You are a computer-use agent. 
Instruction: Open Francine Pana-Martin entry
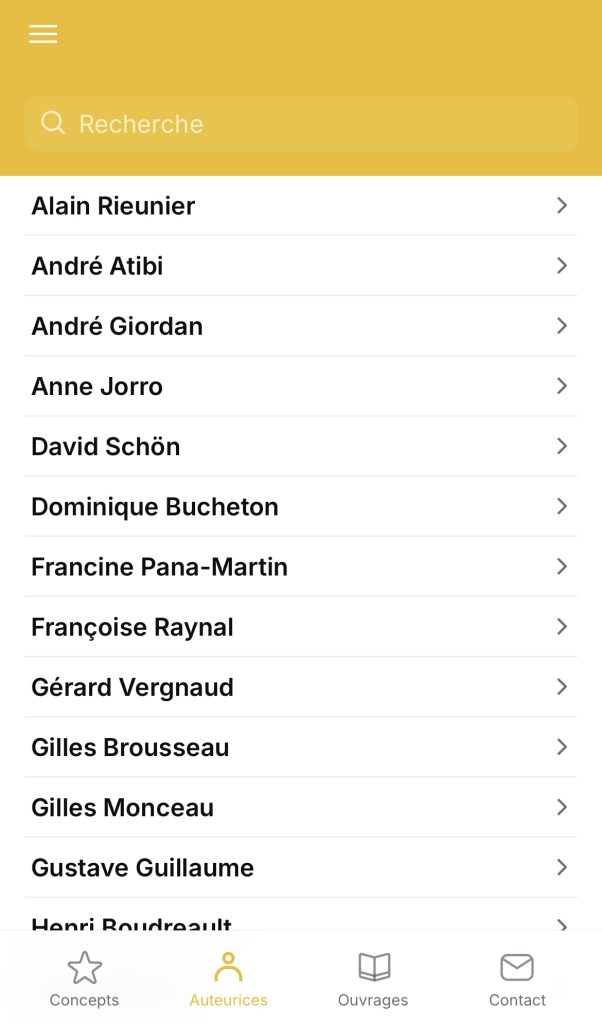pos(159,567)
